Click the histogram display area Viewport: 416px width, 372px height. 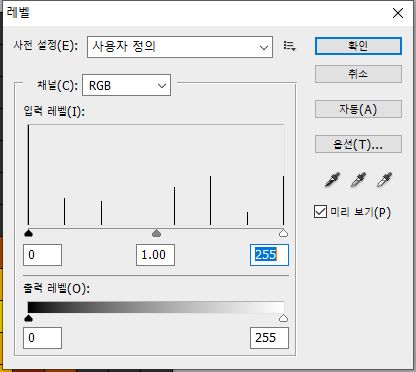(156, 175)
